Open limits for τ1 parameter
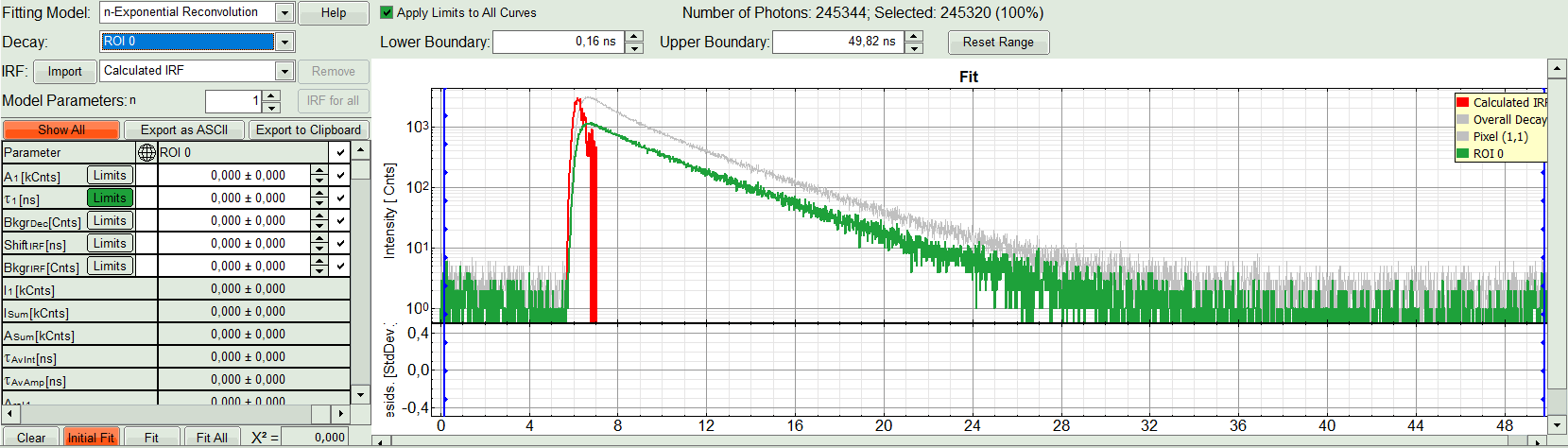The image size is (1568, 448). pyautogui.click(x=110, y=198)
